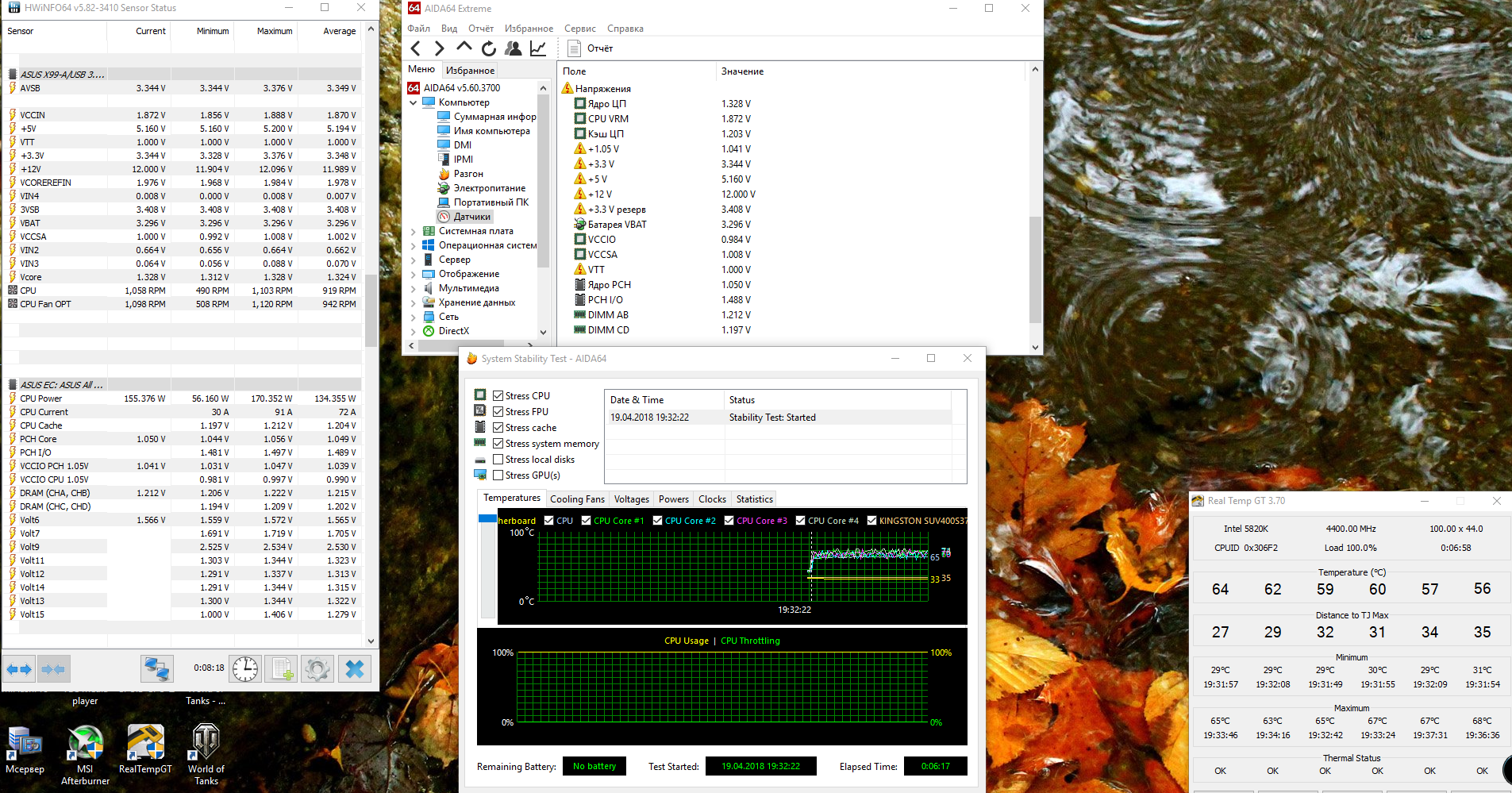
Task: Open MSI Afterburner desktop icon
Action: (x=85, y=754)
